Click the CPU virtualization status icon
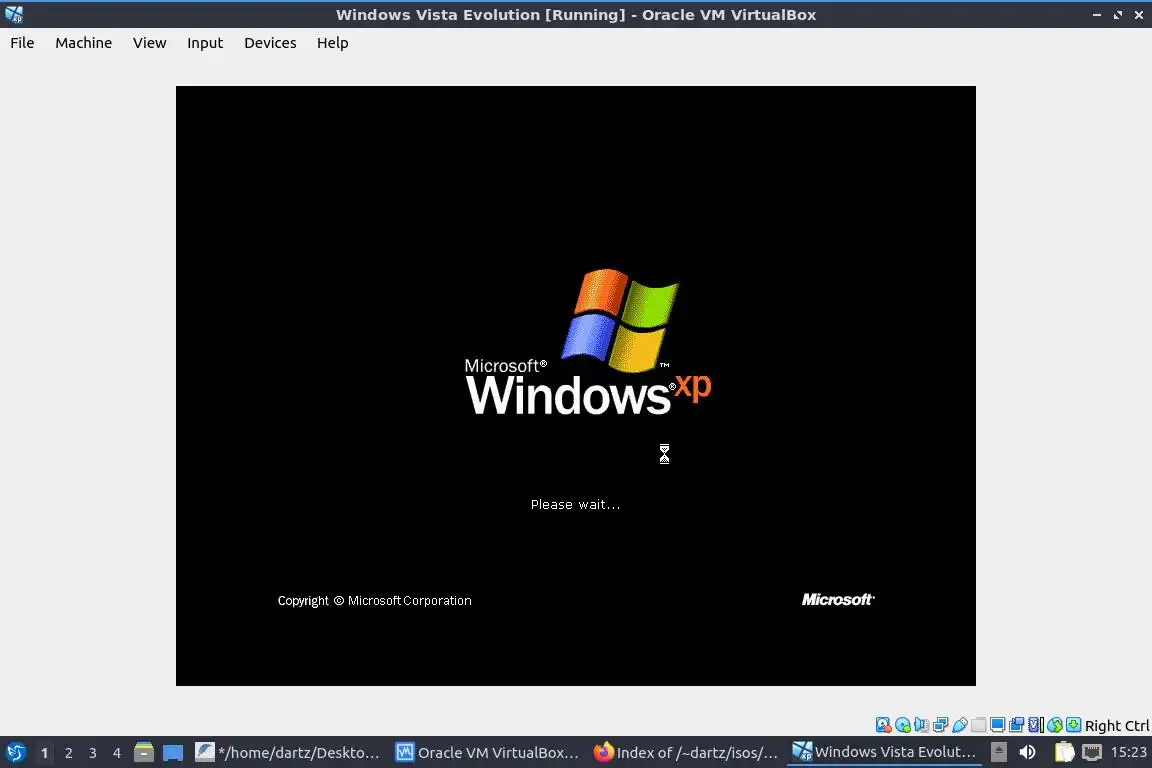The image size is (1152, 768). point(1036,725)
